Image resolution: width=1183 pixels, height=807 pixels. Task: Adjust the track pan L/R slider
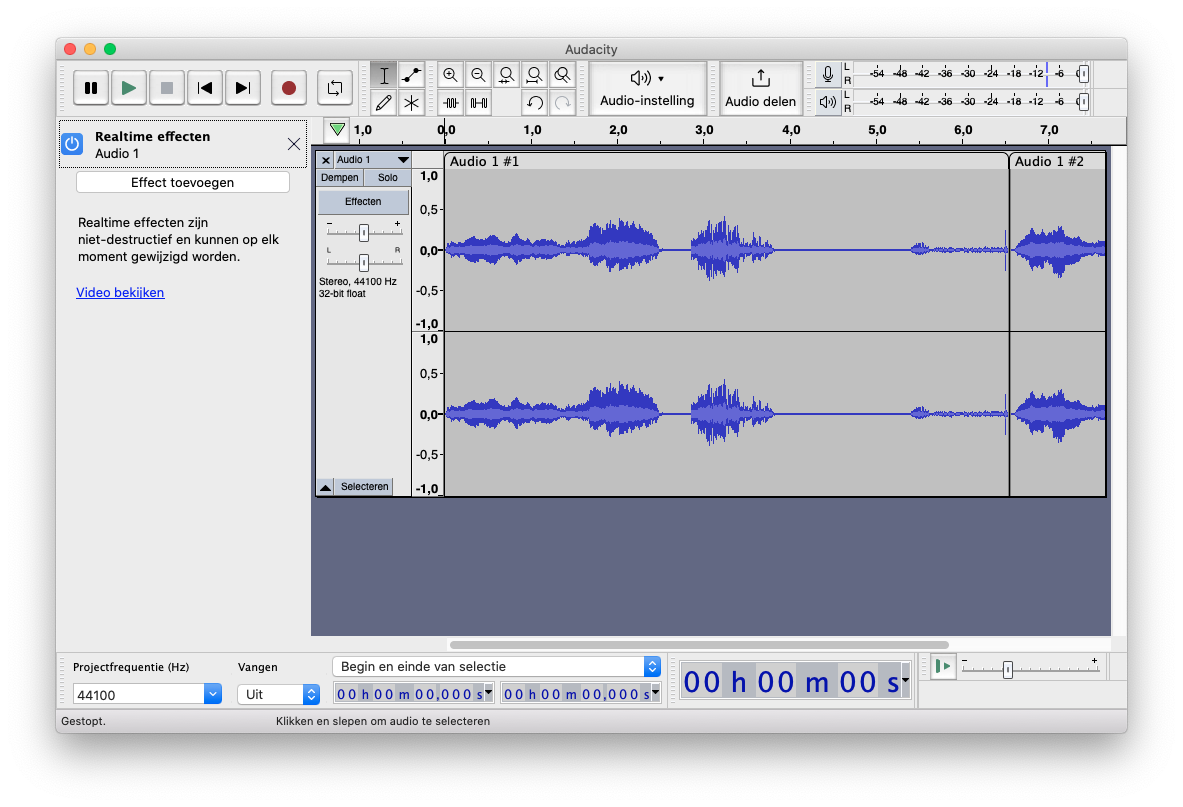(x=363, y=262)
